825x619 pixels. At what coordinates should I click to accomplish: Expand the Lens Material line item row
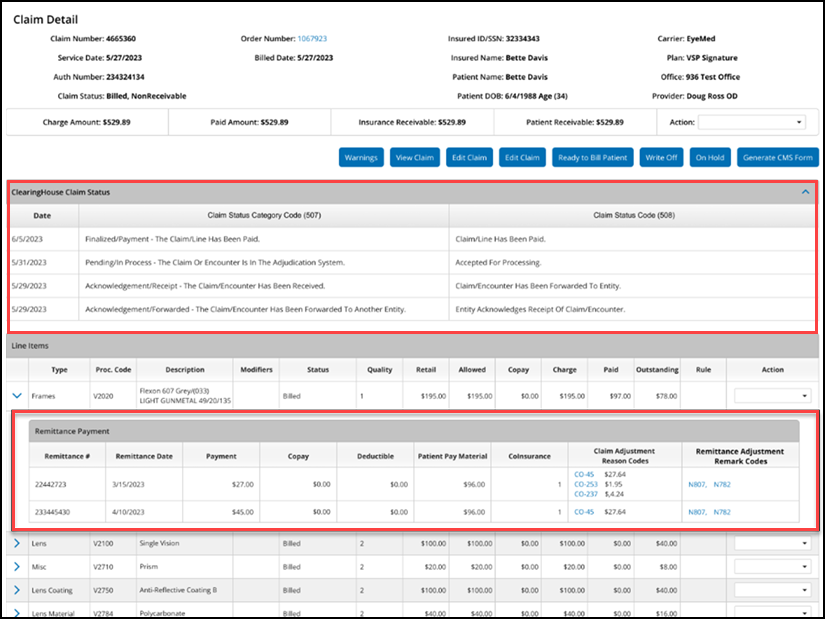16,610
